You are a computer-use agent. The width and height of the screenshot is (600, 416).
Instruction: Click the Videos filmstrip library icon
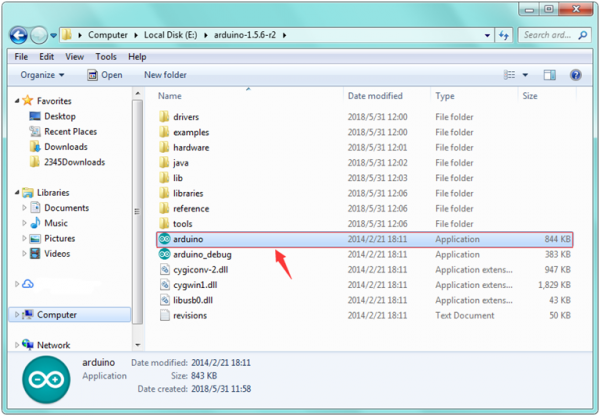point(35,253)
